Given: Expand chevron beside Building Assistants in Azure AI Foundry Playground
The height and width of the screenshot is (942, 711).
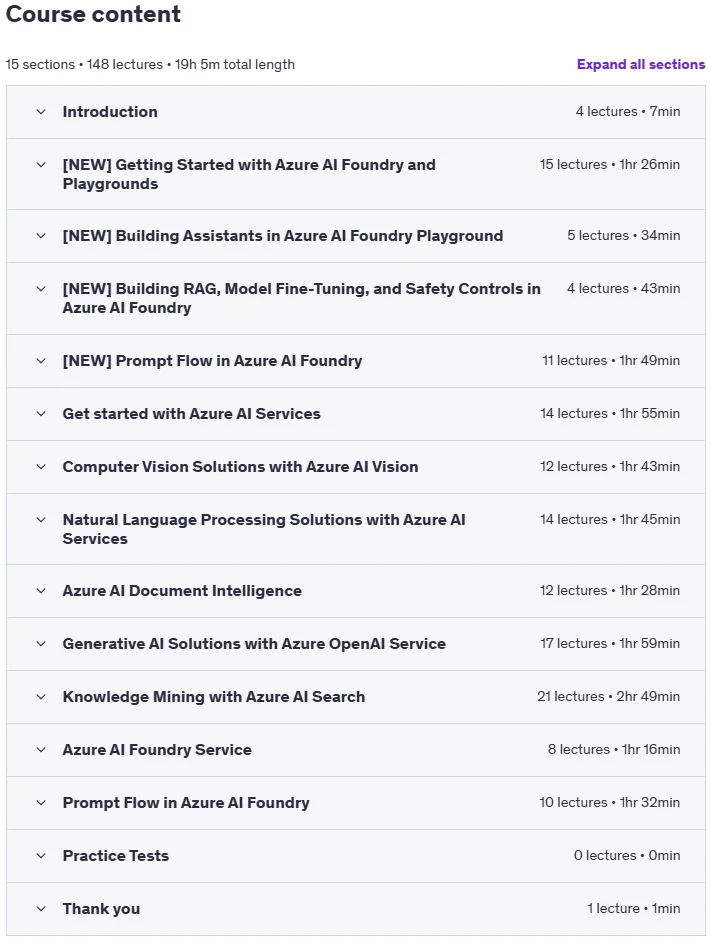Looking at the screenshot, I should 41,236.
